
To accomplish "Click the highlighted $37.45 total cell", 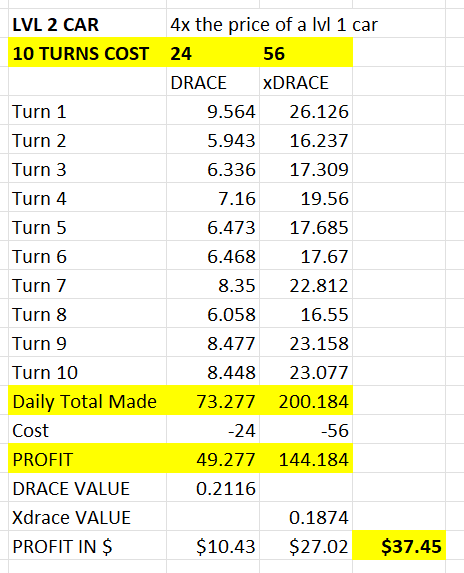I will 399,546.
